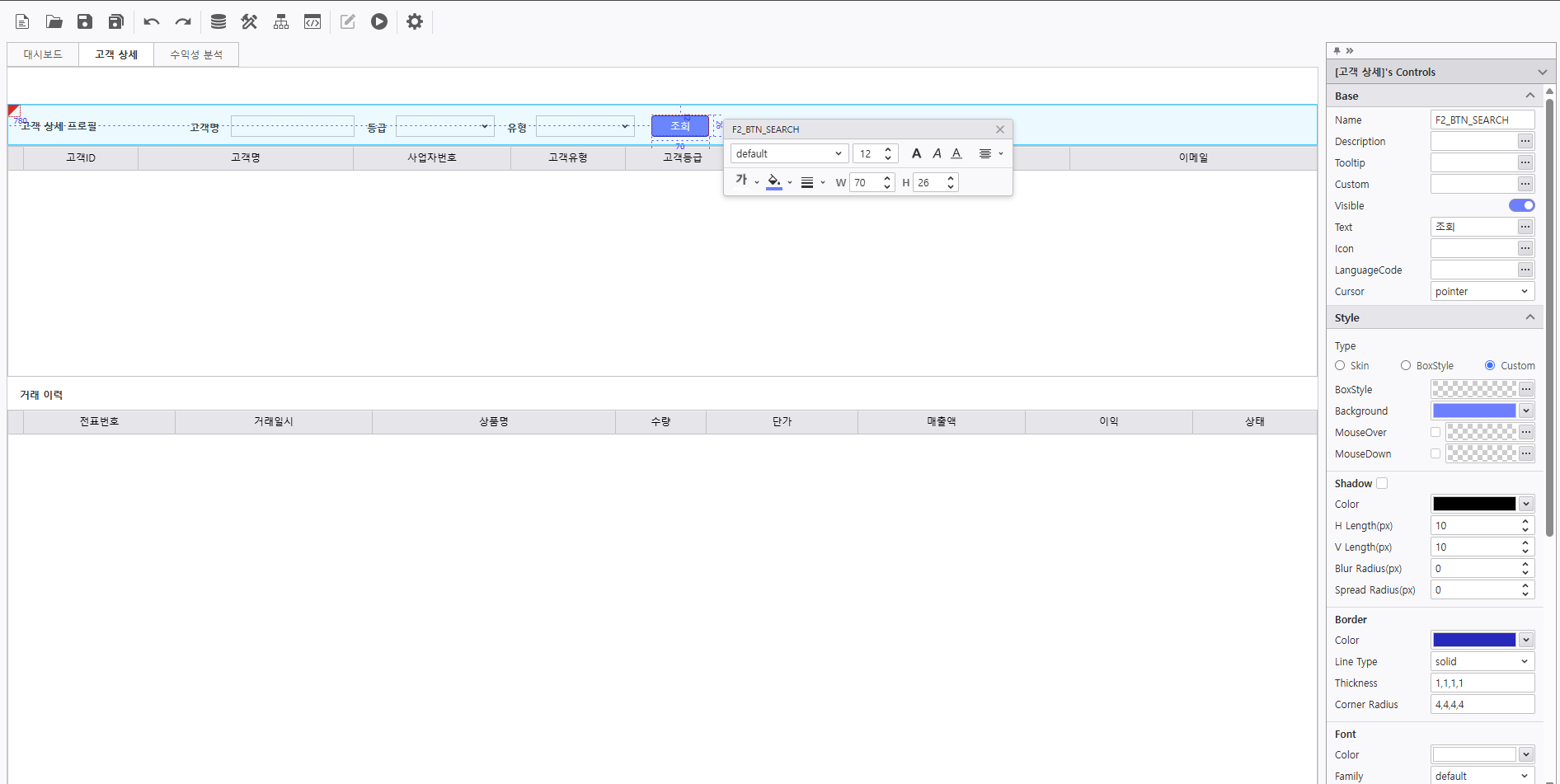Apply italic in the F2_BTN_SEARCH popup
The image size is (1560, 784).
click(937, 153)
